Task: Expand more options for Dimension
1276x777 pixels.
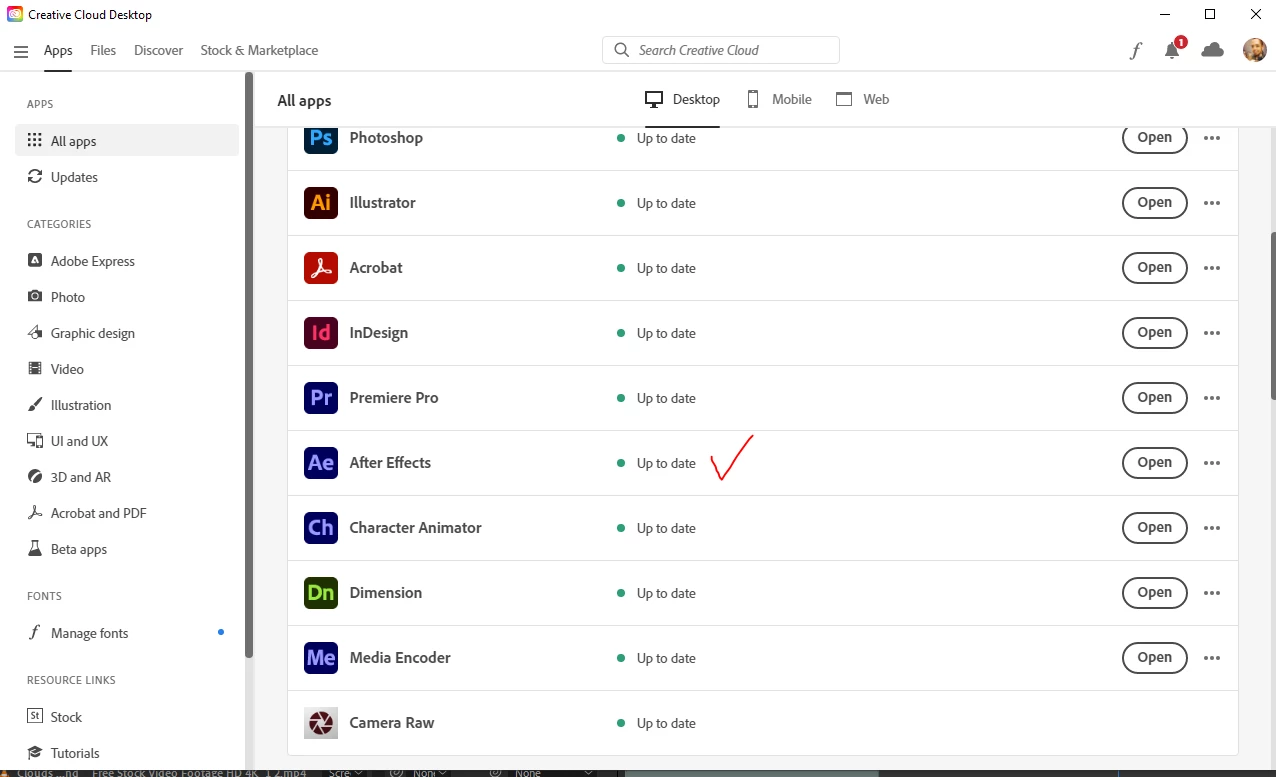Action: (1212, 593)
